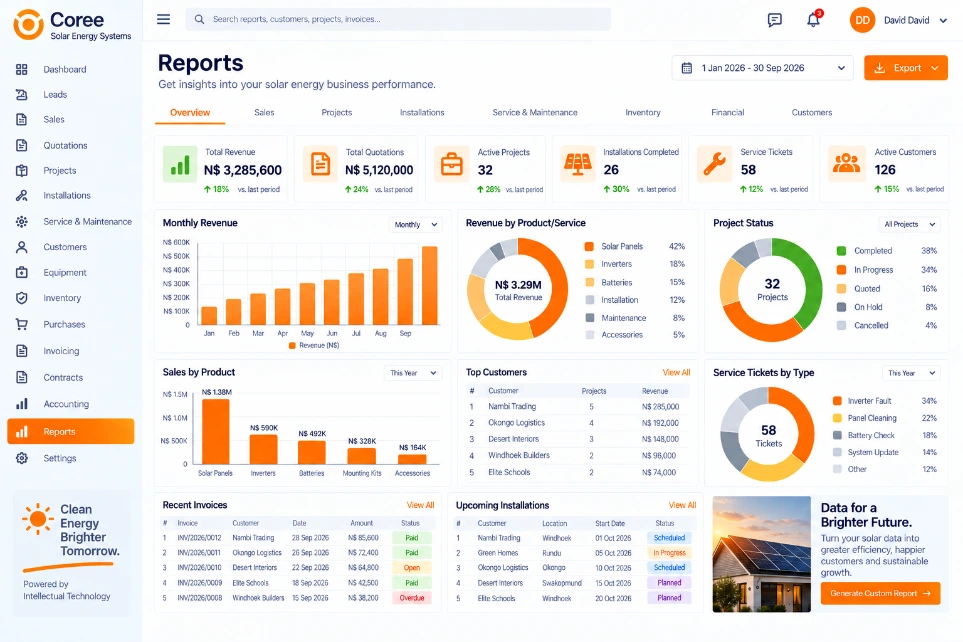Click the Sep bar in Monthly Revenue chart
Viewport: 963px width, 642px height.
point(405,291)
